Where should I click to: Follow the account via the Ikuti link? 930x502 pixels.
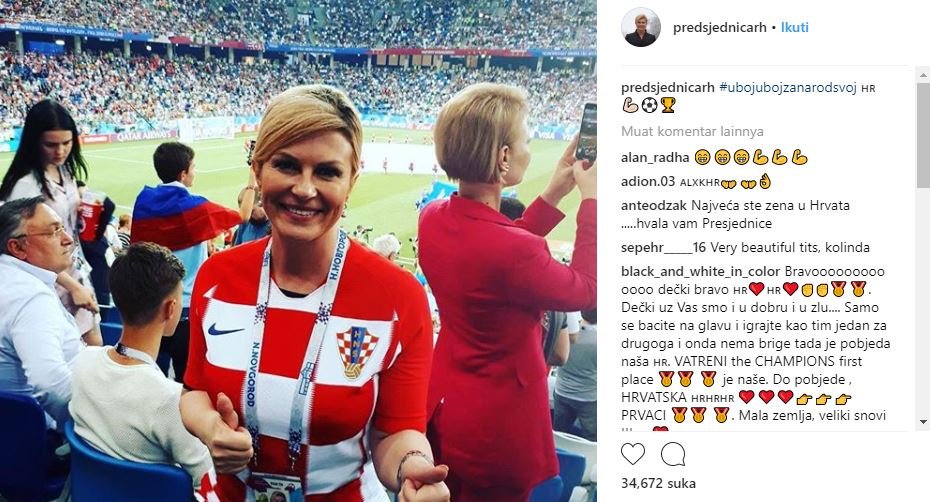coord(795,27)
